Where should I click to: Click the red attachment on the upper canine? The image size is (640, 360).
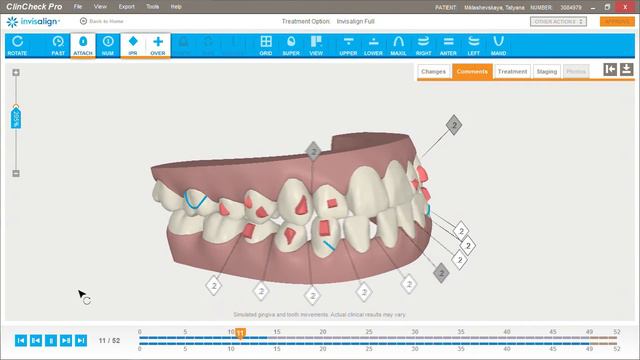click(x=302, y=205)
